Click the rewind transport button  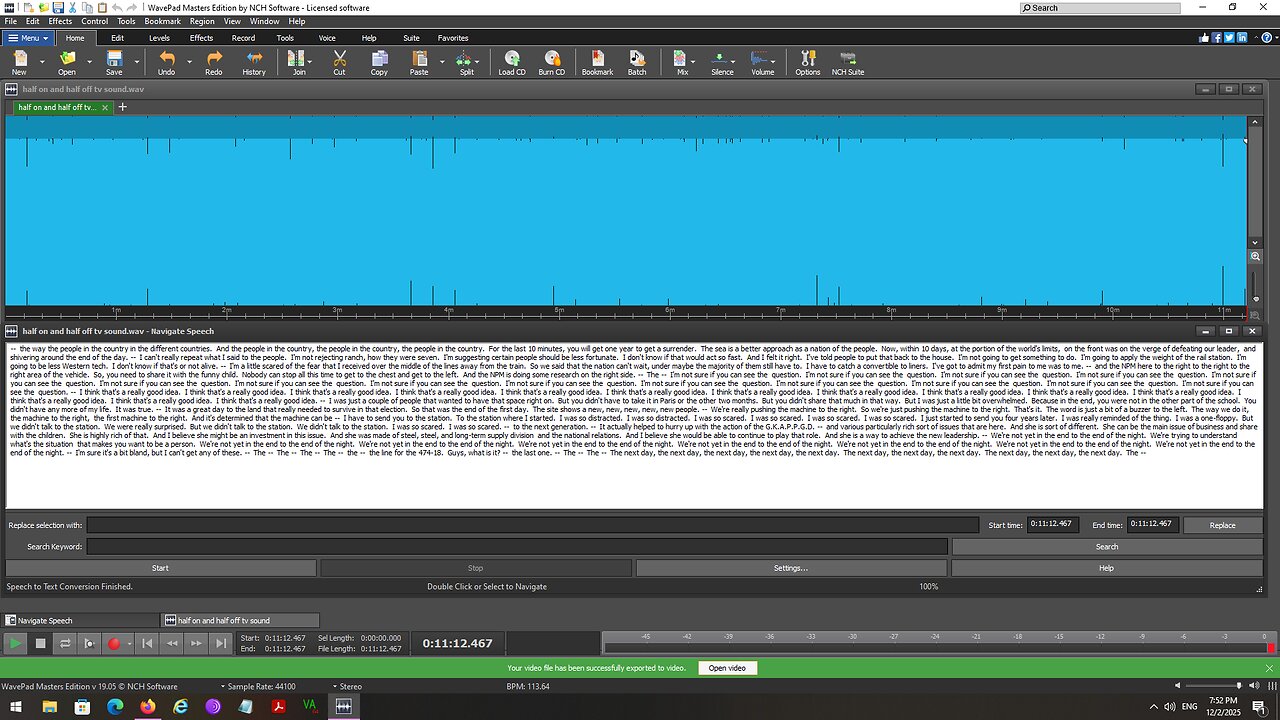[x=172, y=643]
